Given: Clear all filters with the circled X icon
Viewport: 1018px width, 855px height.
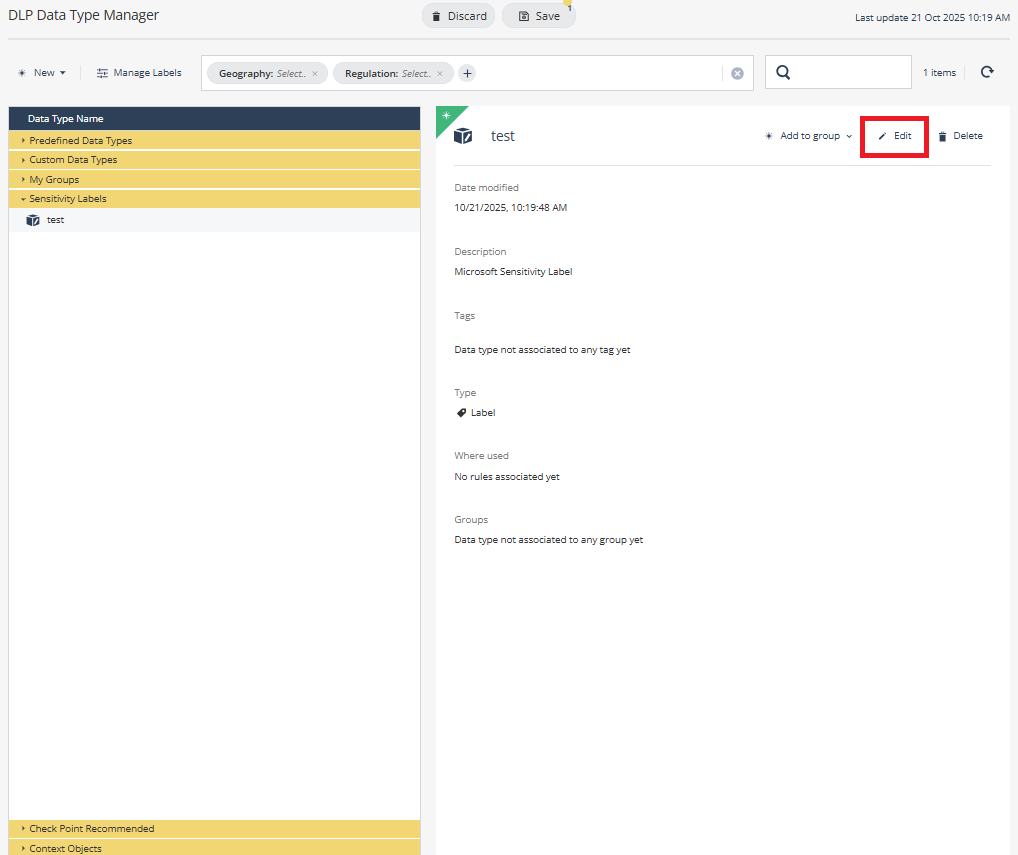Looking at the screenshot, I should point(737,73).
